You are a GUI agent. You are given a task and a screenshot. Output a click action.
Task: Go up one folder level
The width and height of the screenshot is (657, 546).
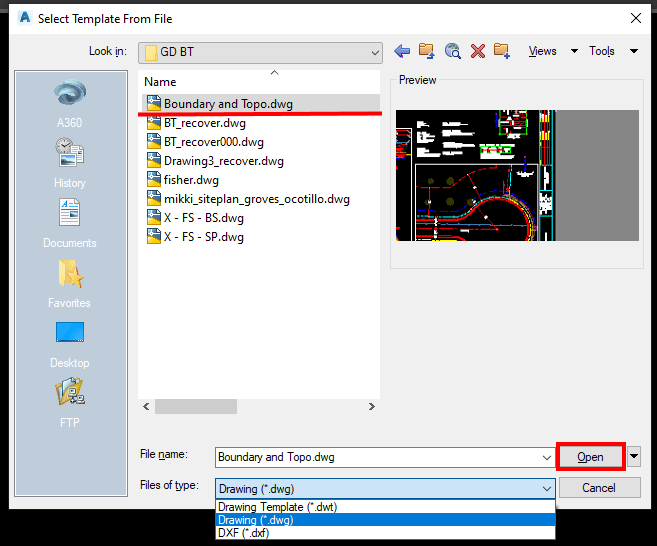click(x=427, y=51)
